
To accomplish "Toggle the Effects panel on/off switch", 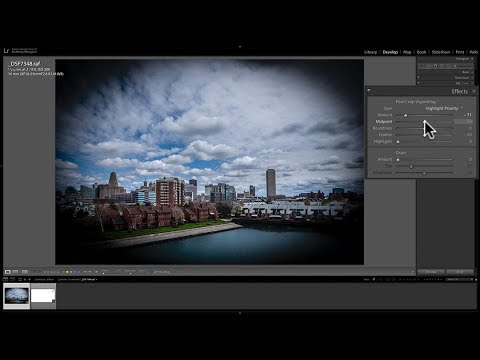I will click(x=369, y=91).
